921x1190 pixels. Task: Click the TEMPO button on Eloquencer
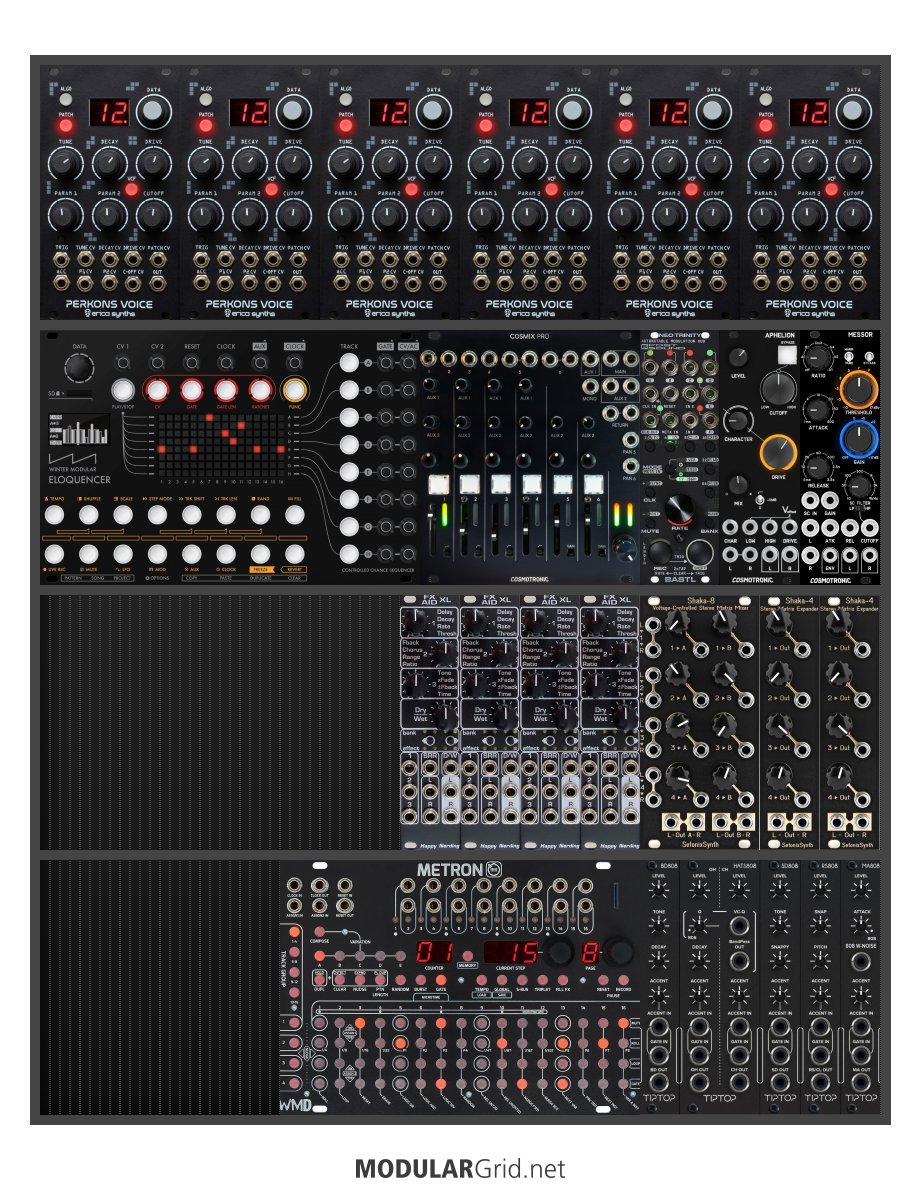coord(54,515)
